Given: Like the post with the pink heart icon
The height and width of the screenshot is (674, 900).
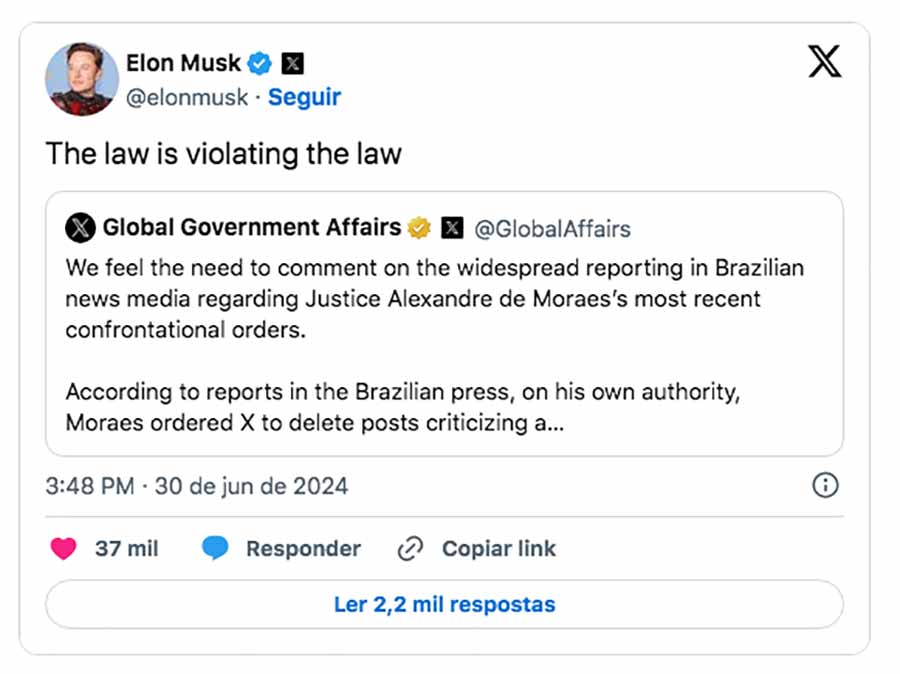Looking at the screenshot, I should [x=63, y=548].
